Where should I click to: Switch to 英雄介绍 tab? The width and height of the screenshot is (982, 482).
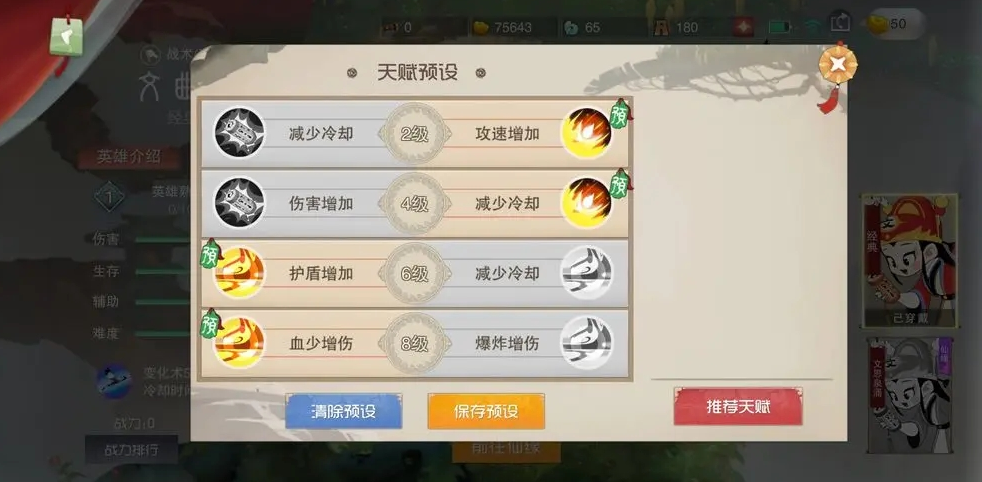pos(129,156)
